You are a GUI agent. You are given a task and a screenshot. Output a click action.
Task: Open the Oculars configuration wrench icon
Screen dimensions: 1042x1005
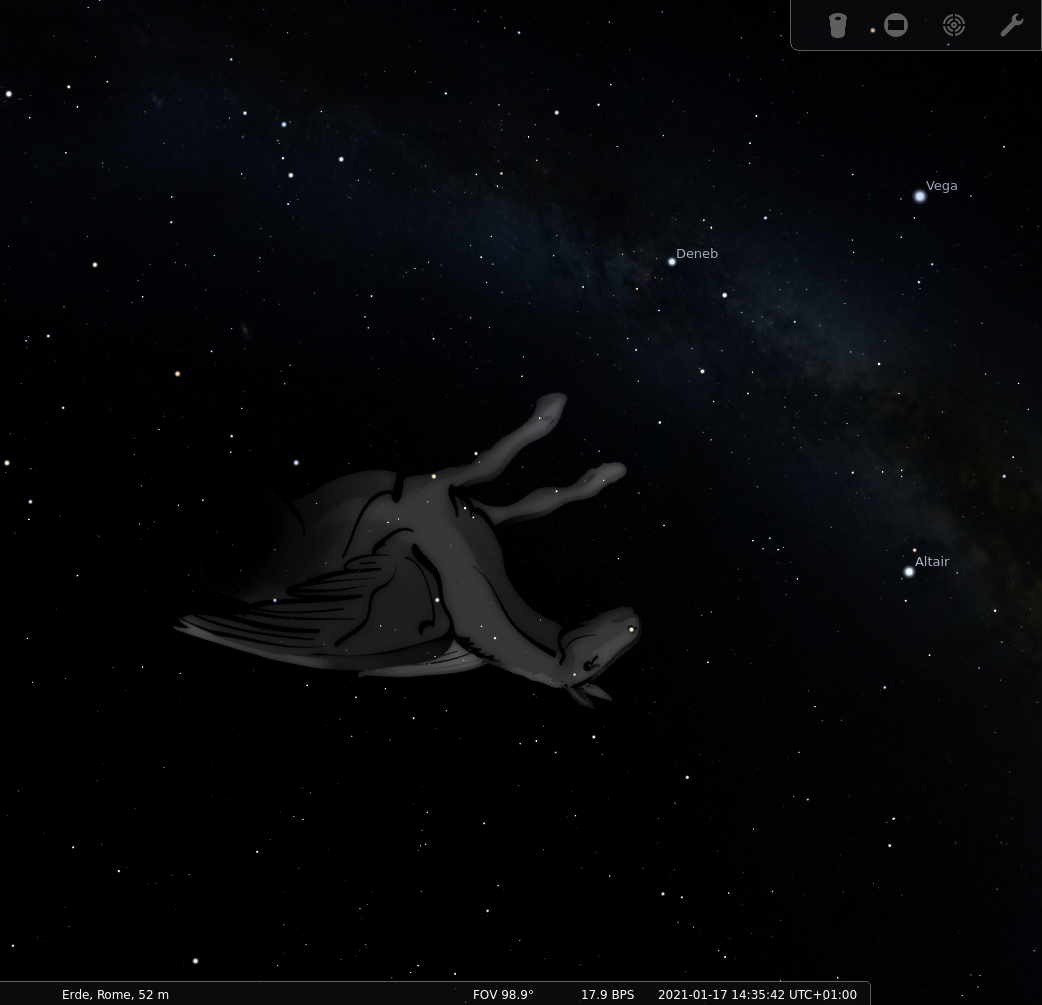[1011, 26]
